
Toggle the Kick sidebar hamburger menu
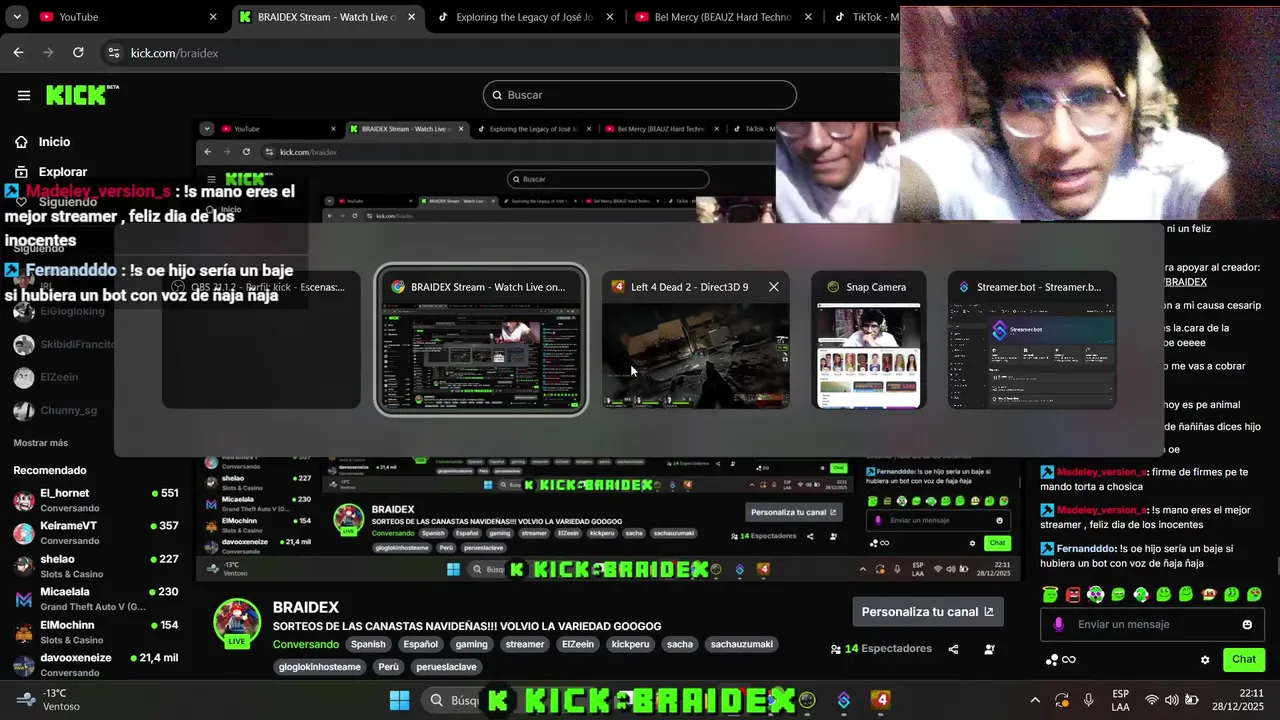[x=24, y=95]
